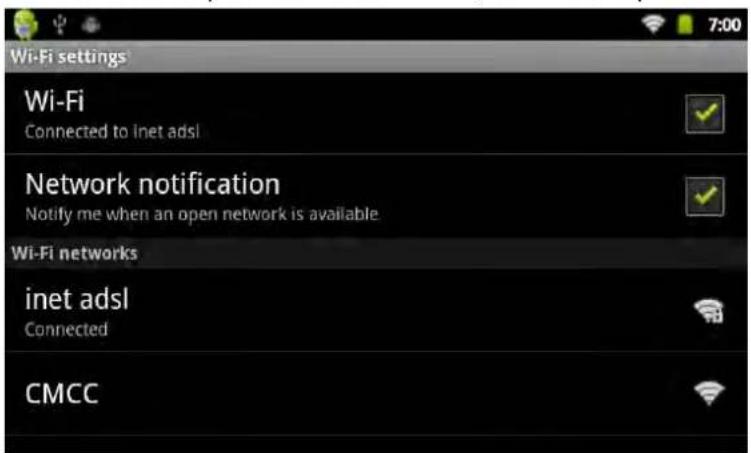The width and height of the screenshot is (751, 453).
Task: Tap the debugging bug icon in status bar
Action: [x=91, y=24]
